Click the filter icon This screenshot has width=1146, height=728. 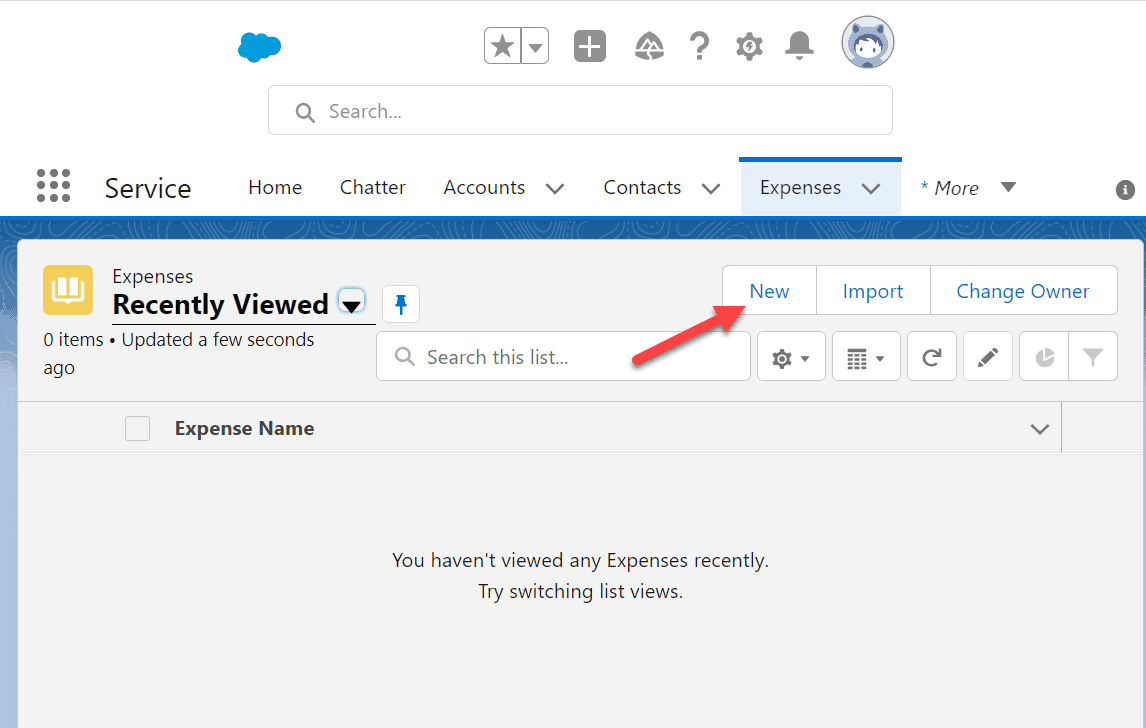(x=1093, y=355)
